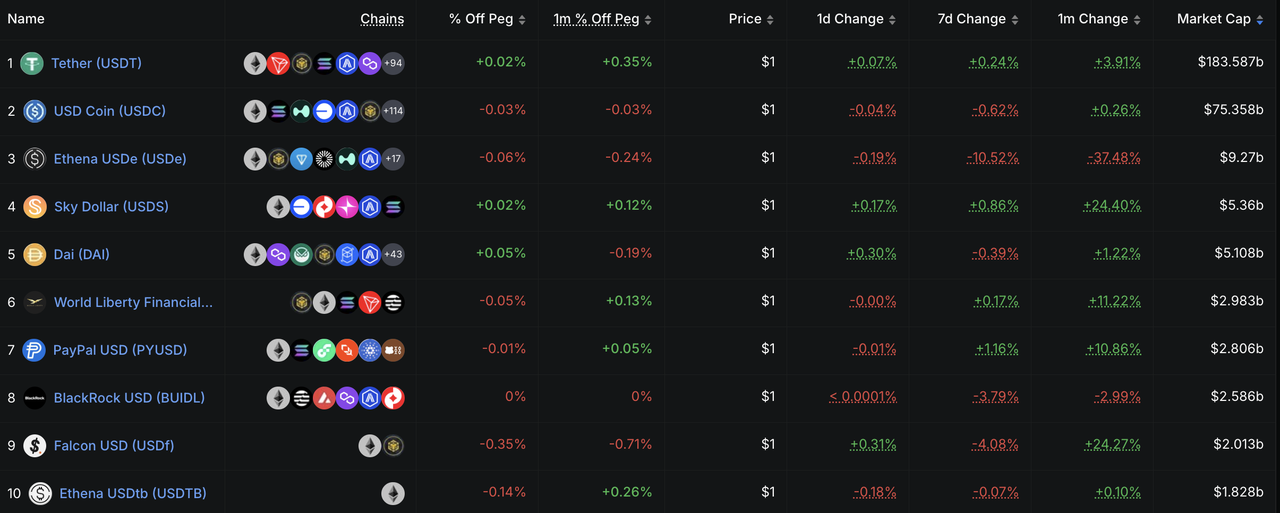Expand the +114 more chains badge for USD Coin

393,111
